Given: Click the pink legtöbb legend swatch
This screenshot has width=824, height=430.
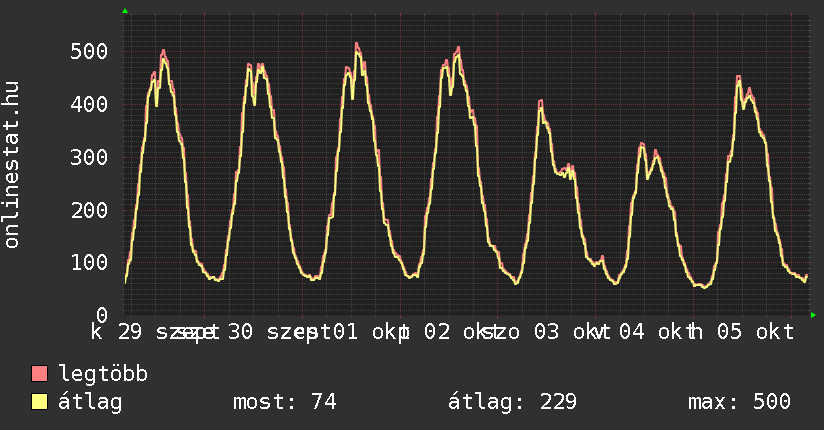Looking at the screenshot, I should (x=39, y=373).
